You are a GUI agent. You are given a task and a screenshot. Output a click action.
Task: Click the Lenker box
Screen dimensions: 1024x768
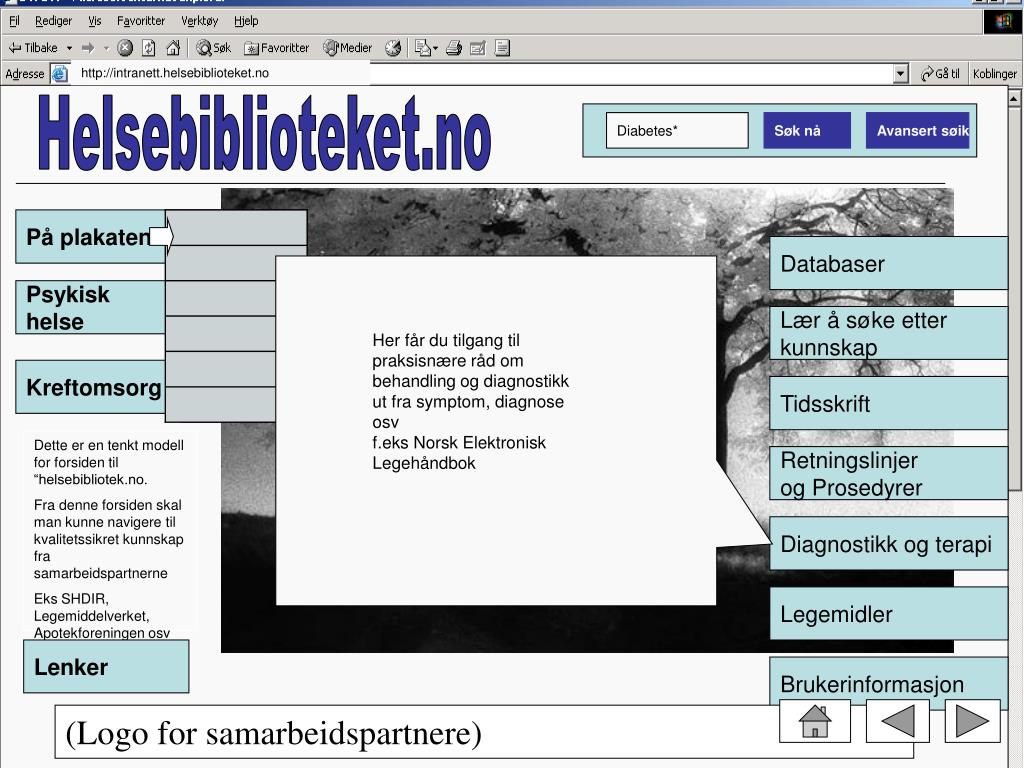(x=106, y=666)
